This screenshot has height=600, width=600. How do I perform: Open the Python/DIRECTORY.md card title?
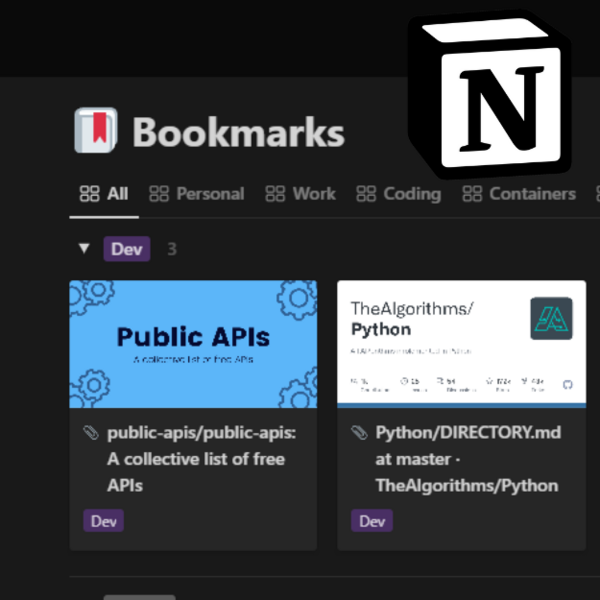click(x=468, y=459)
